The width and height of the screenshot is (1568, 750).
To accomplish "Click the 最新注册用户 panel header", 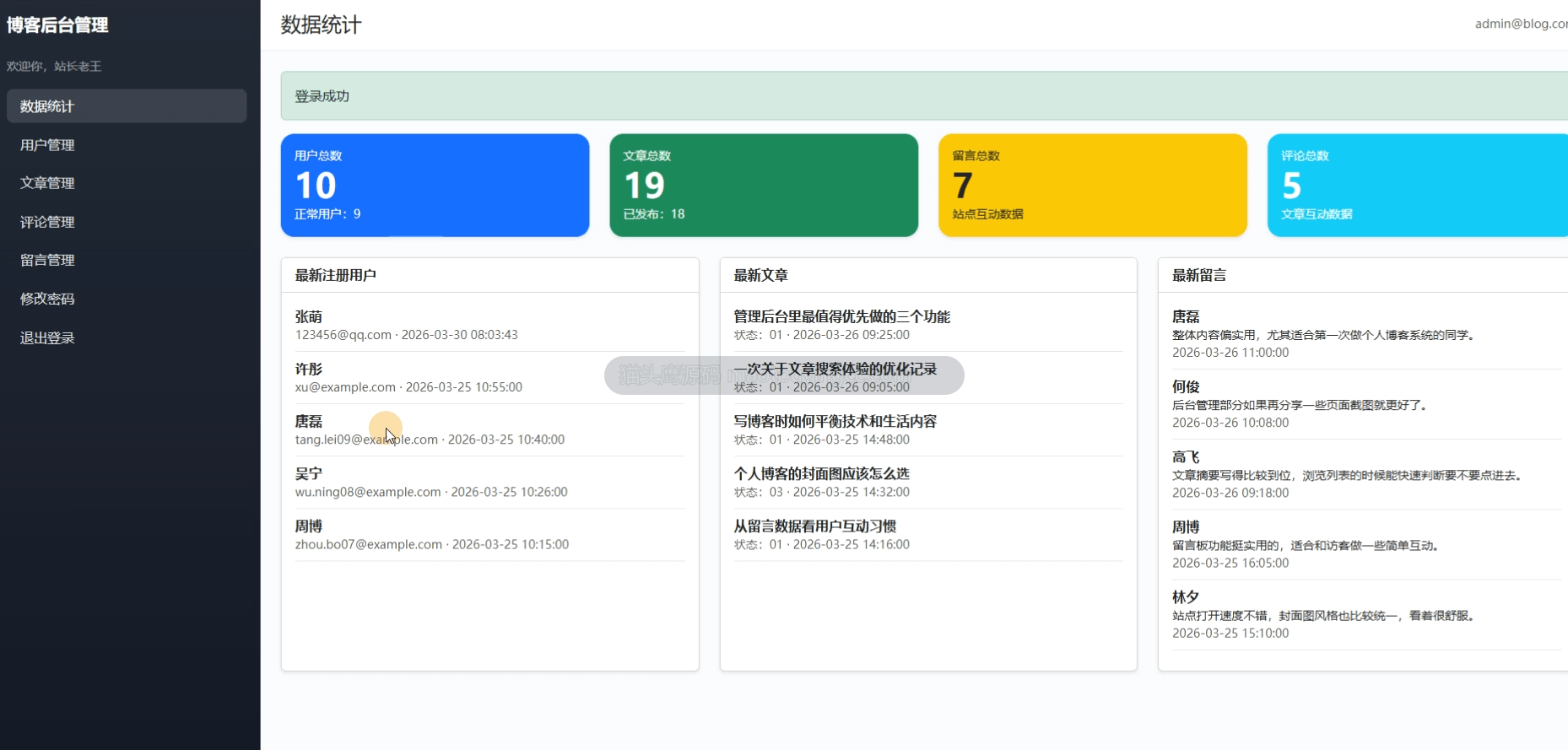I will click(489, 275).
